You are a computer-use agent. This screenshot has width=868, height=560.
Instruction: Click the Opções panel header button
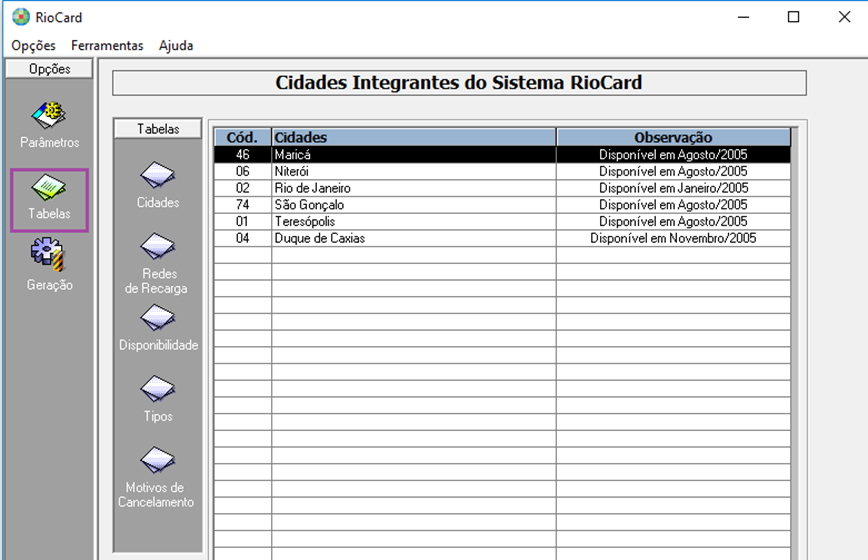(49, 69)
